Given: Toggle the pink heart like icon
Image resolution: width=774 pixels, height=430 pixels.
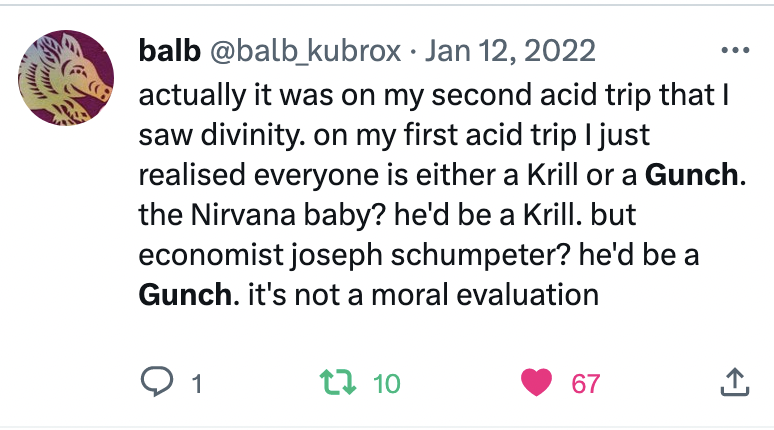Looking at the screenshot, I should 537,382.
